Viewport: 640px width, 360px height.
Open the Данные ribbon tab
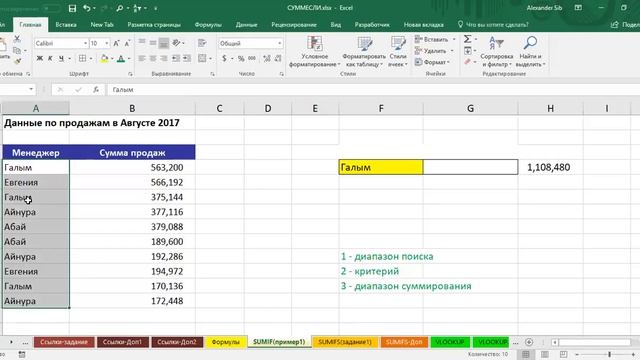pyautogui.click(x=246, y=24)
